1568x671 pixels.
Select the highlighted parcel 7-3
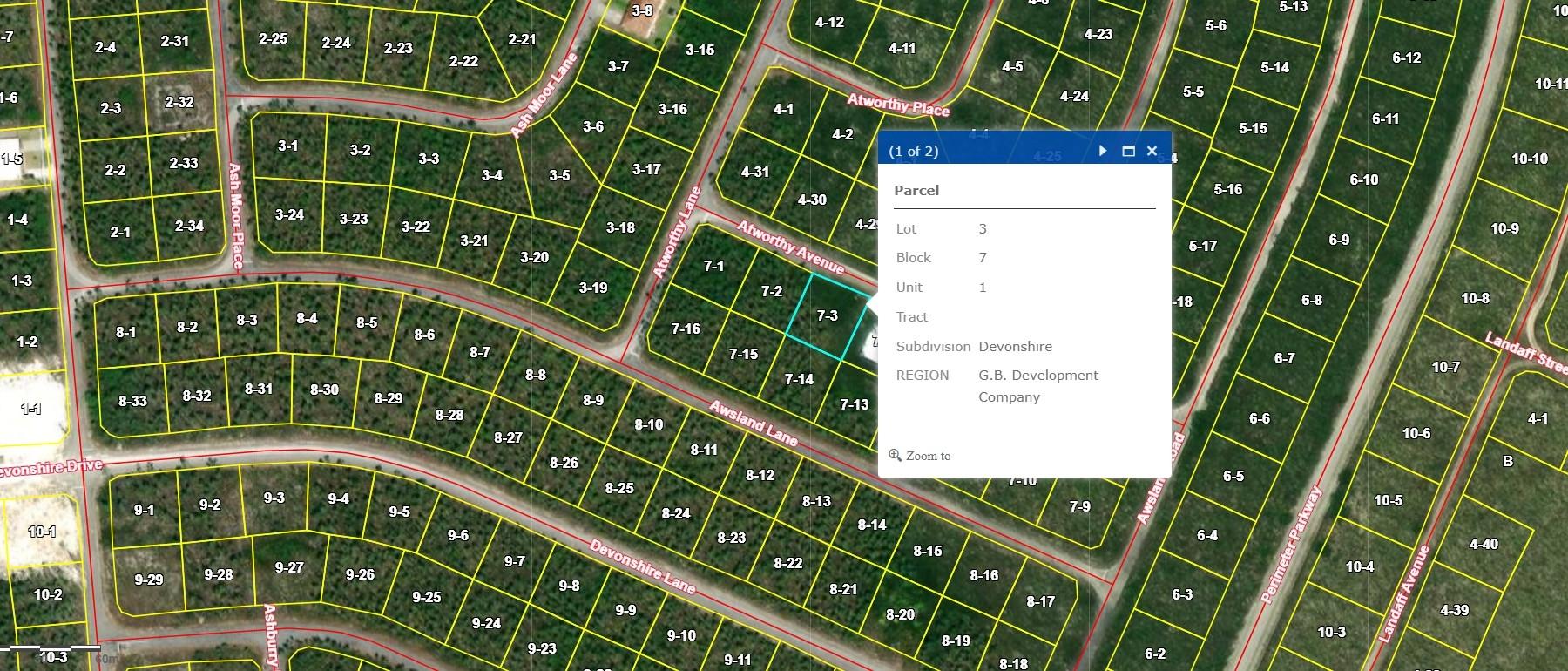(x=827, y=315)
